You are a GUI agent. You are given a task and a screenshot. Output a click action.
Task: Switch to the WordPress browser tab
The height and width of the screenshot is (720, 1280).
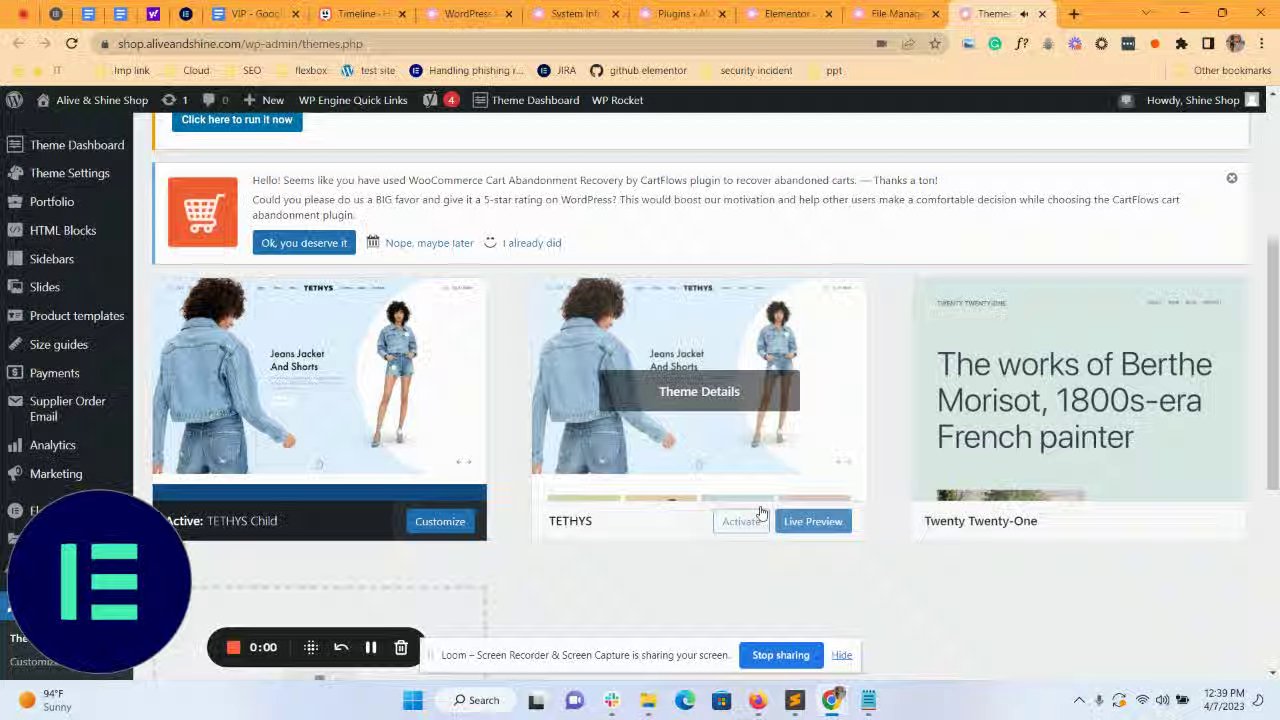click(x=469, y=14)
